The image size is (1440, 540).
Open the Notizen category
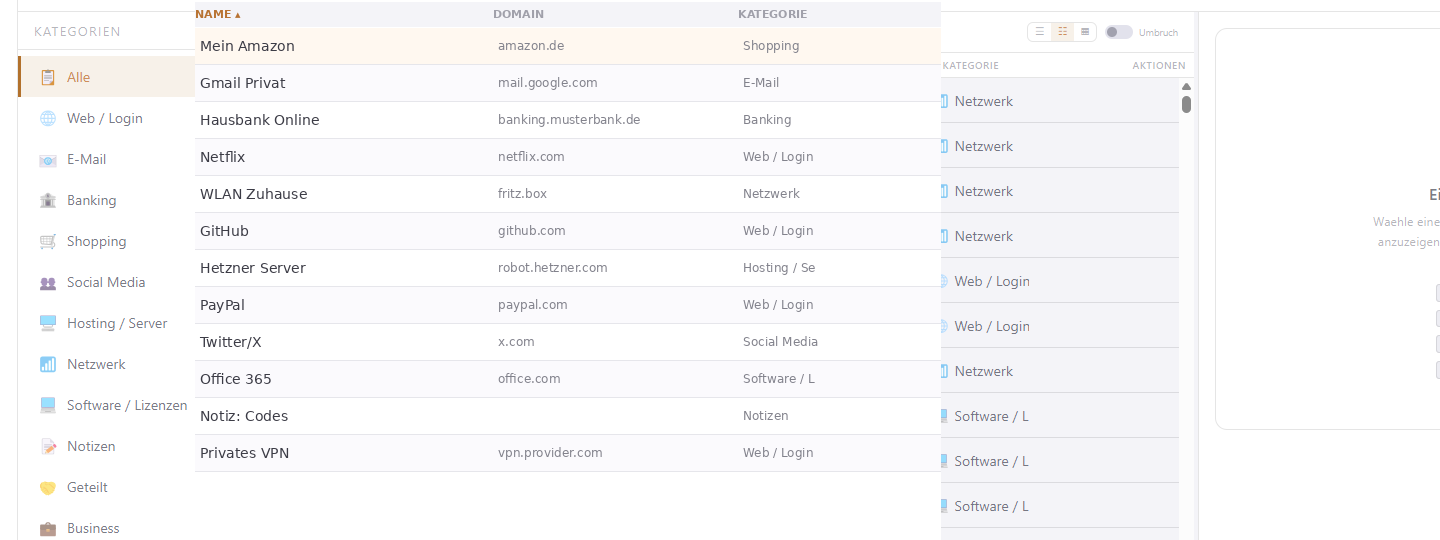90,446
